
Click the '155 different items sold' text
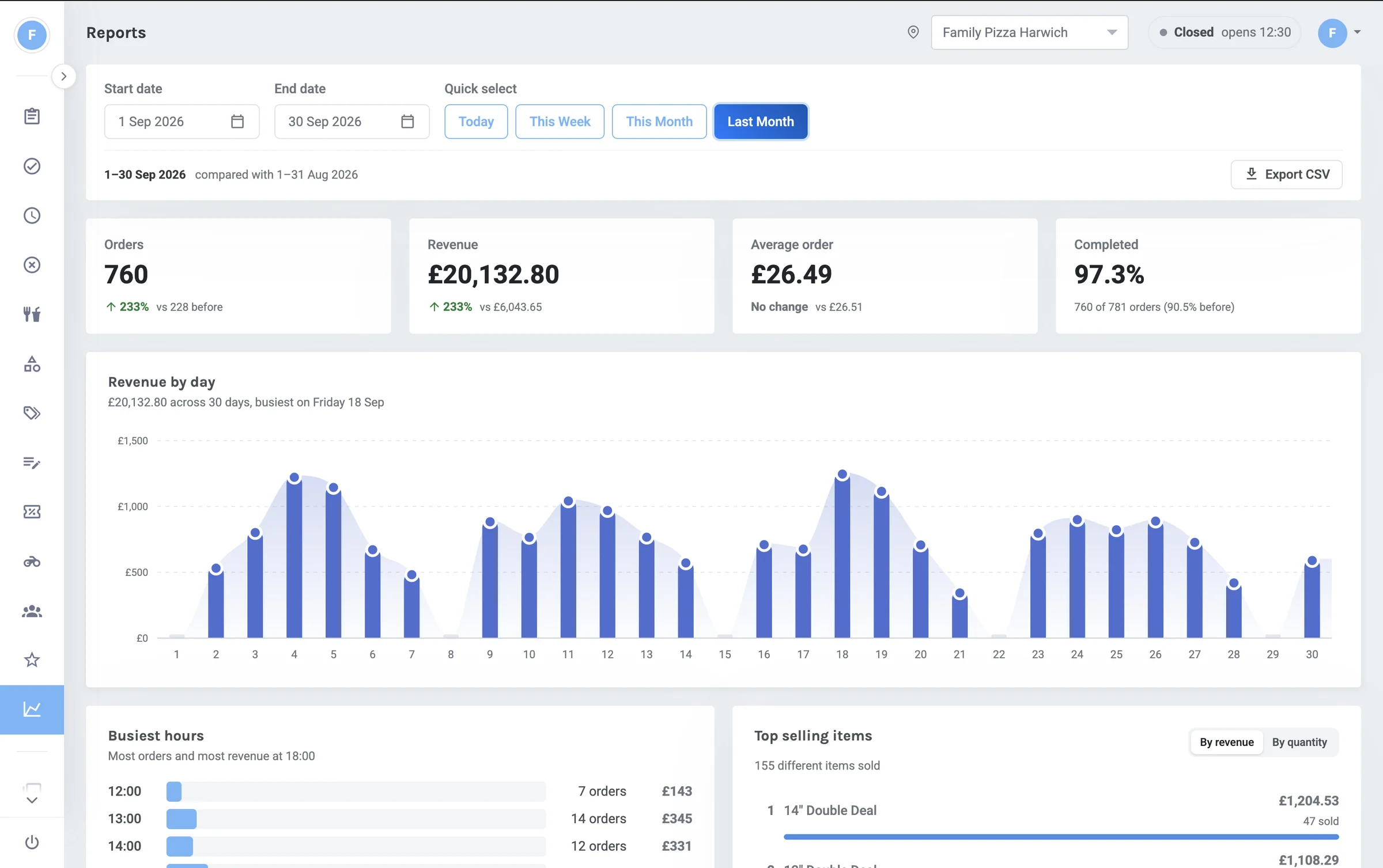pos(817,765)
